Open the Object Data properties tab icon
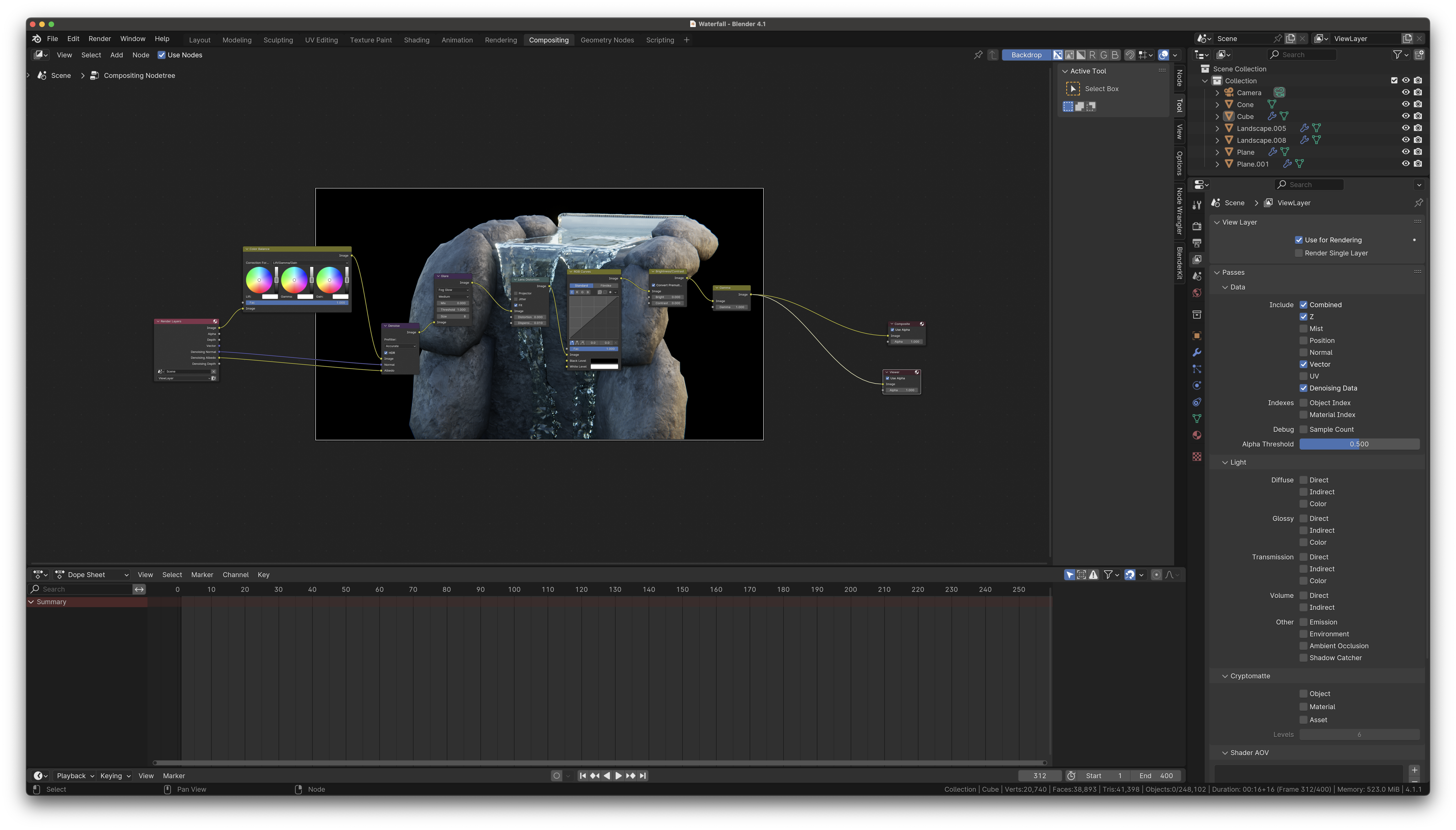 [1197, 418]
